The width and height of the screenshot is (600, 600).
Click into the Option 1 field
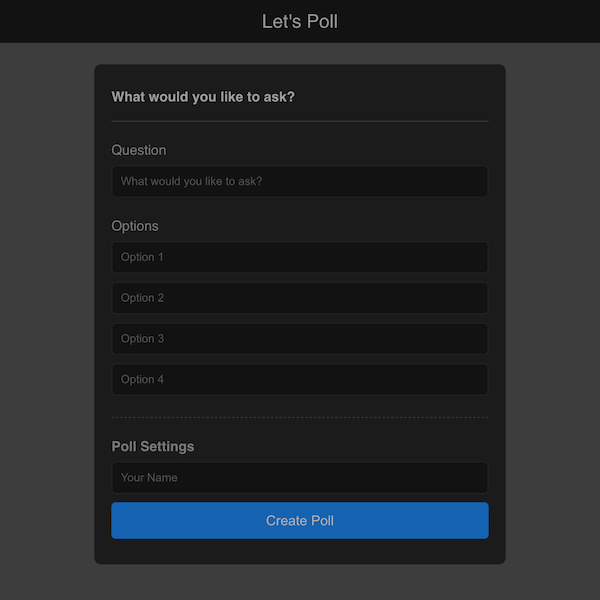[x=300, y=257]
